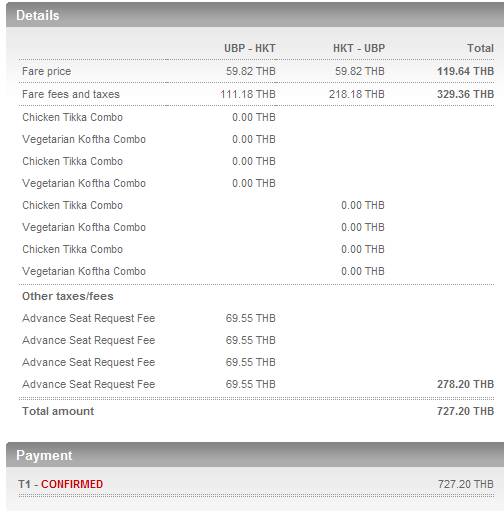Select the HKT - UBP column heading

tap(359, 48)
